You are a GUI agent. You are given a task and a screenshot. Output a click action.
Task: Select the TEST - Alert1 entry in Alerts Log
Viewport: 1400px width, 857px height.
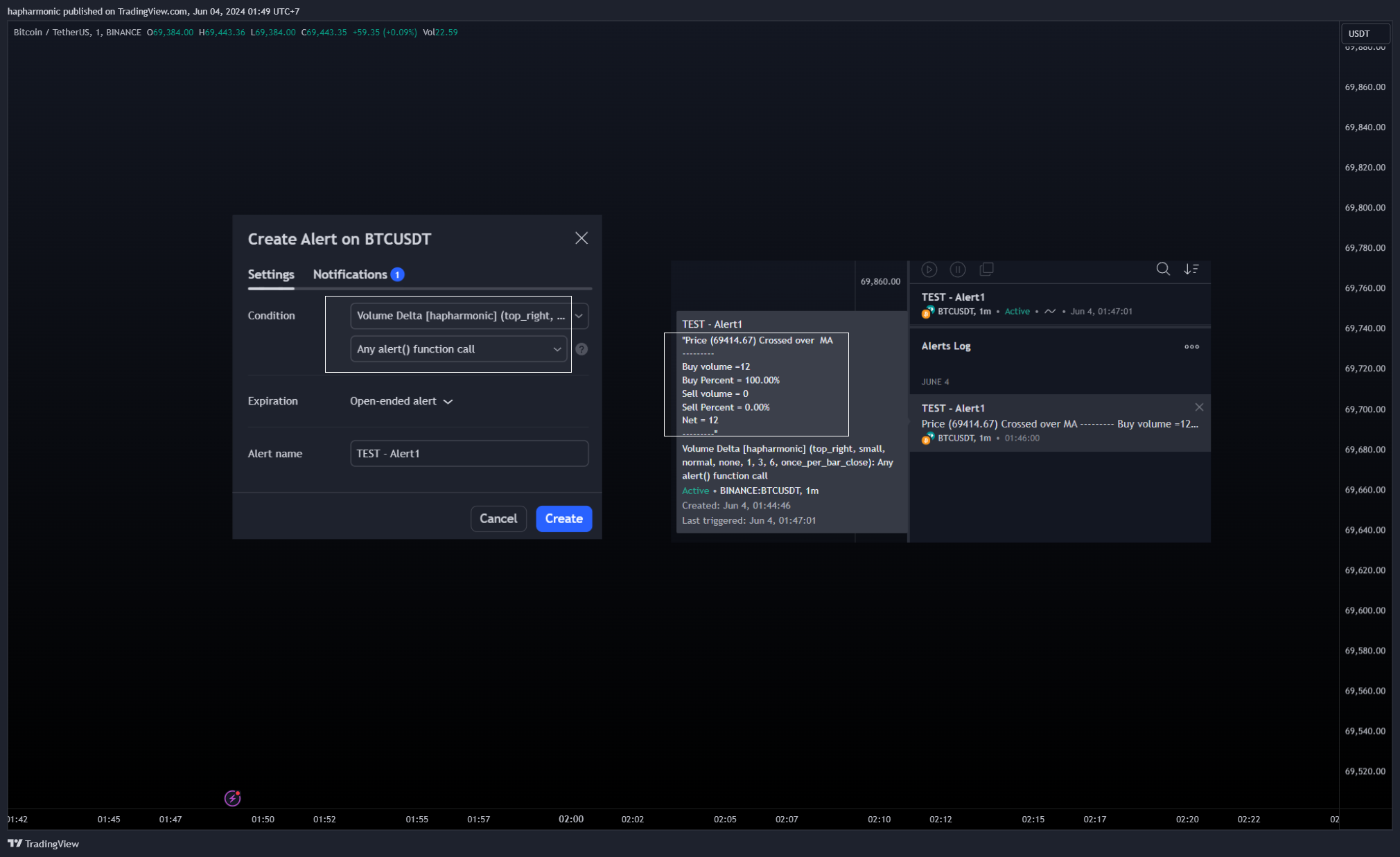click(1060, 423)
